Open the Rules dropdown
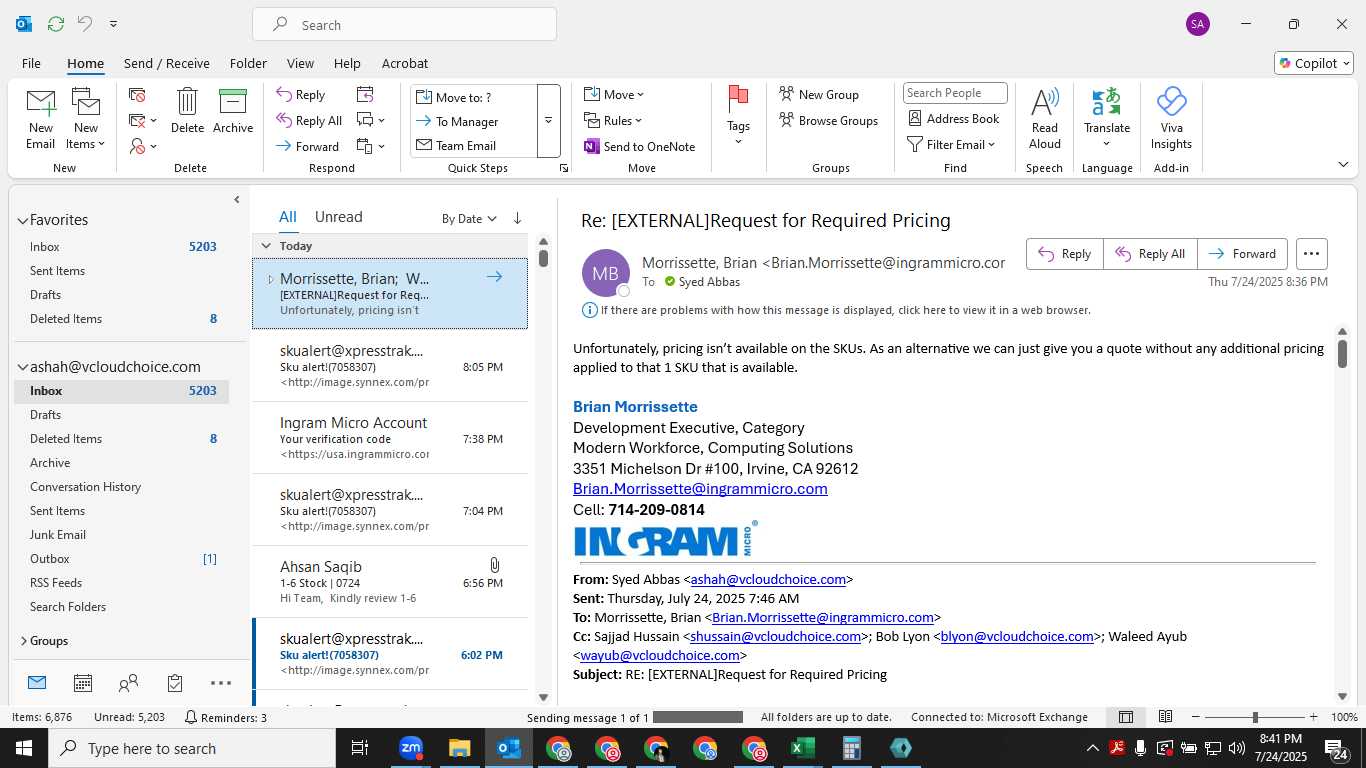 [613, 120]
